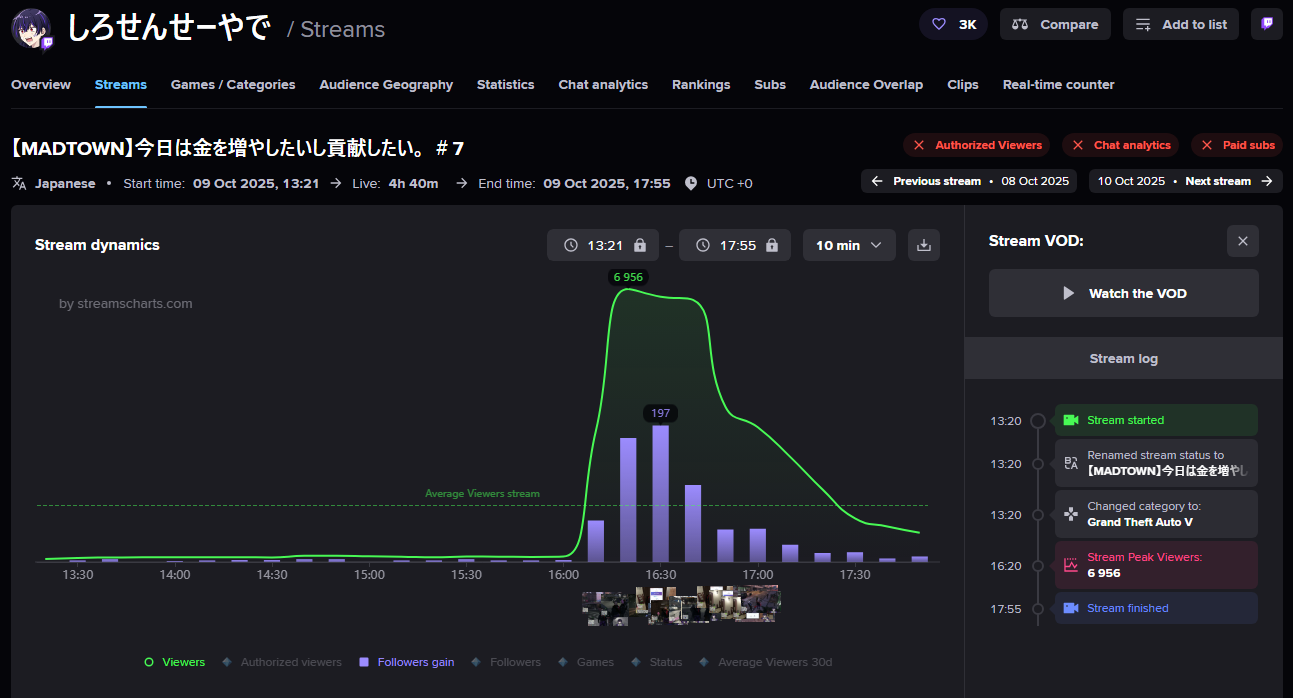This screenshot has height=698, width=1293.
Task: Open the 10 min interval dropdown
Action: pyautogui.click(x=849, y=245)
